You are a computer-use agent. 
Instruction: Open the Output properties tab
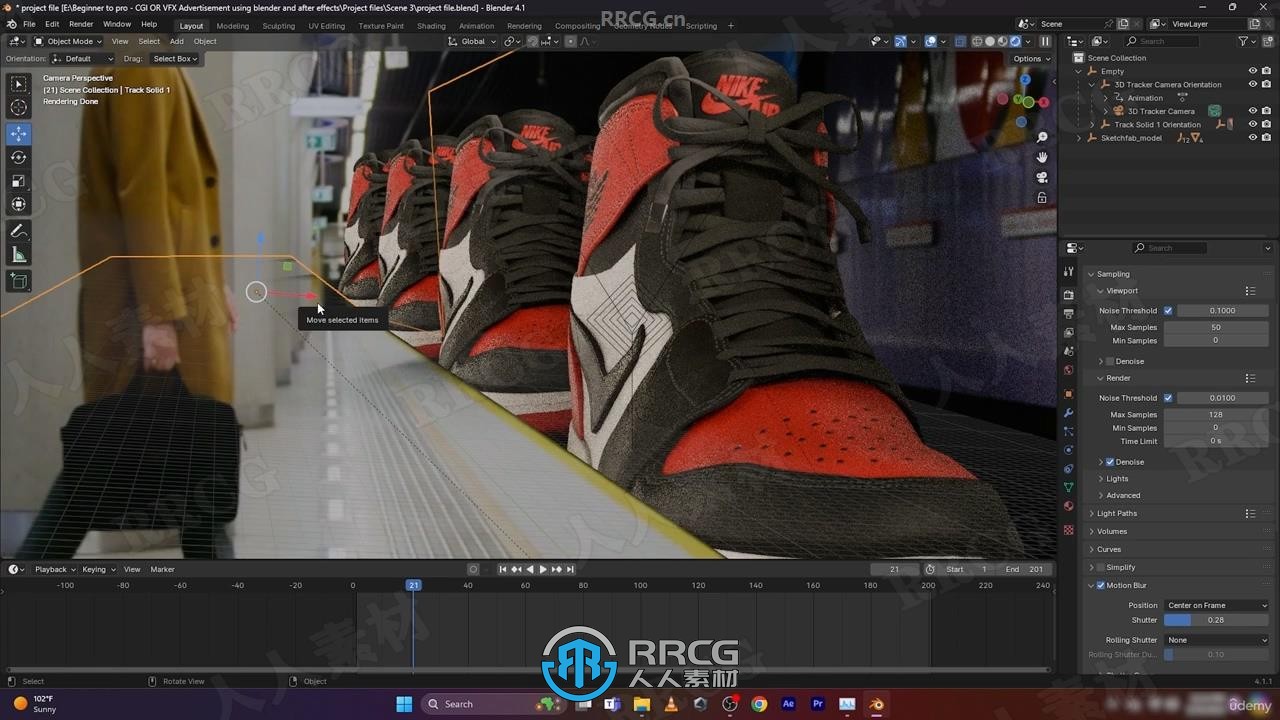point(1068,314)
